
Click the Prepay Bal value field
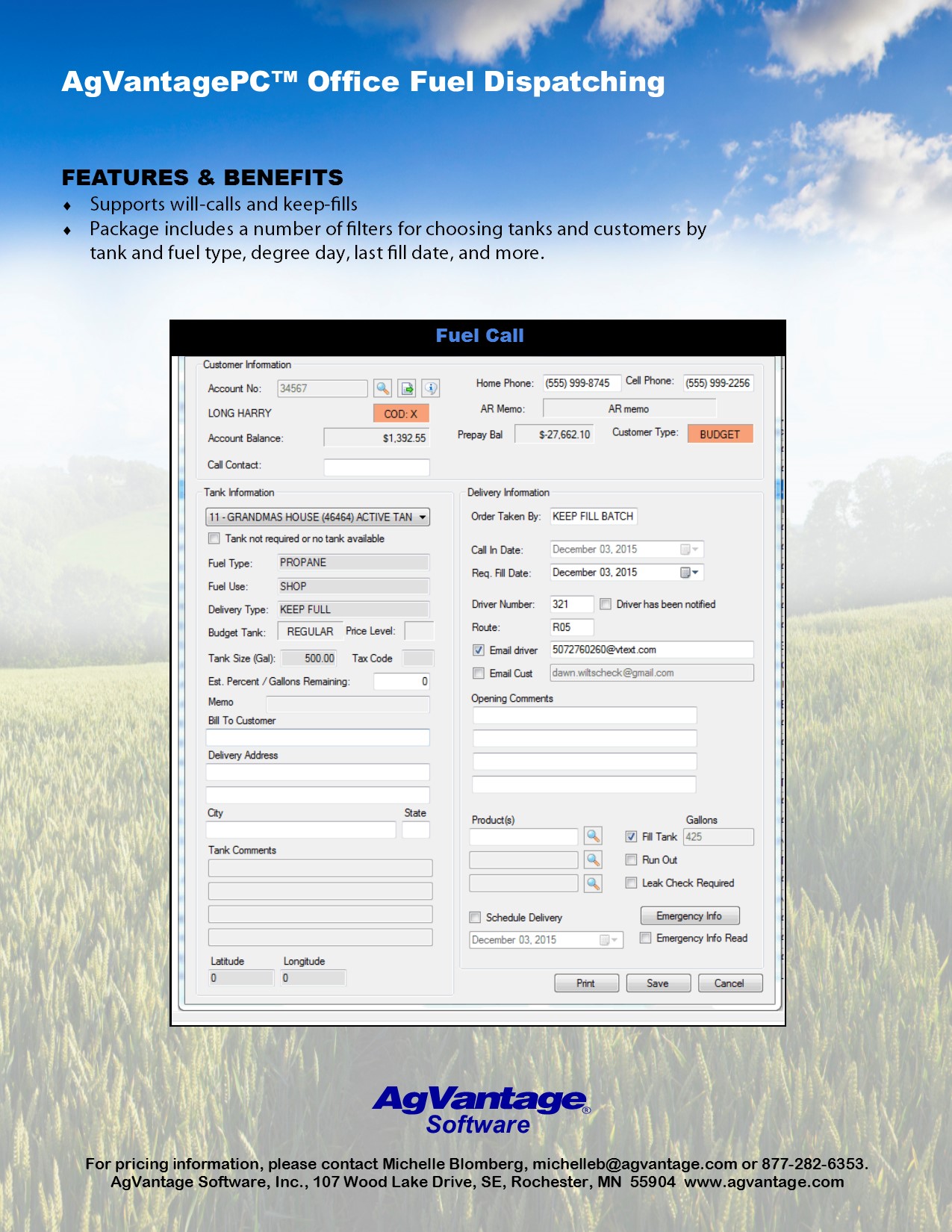554,435
